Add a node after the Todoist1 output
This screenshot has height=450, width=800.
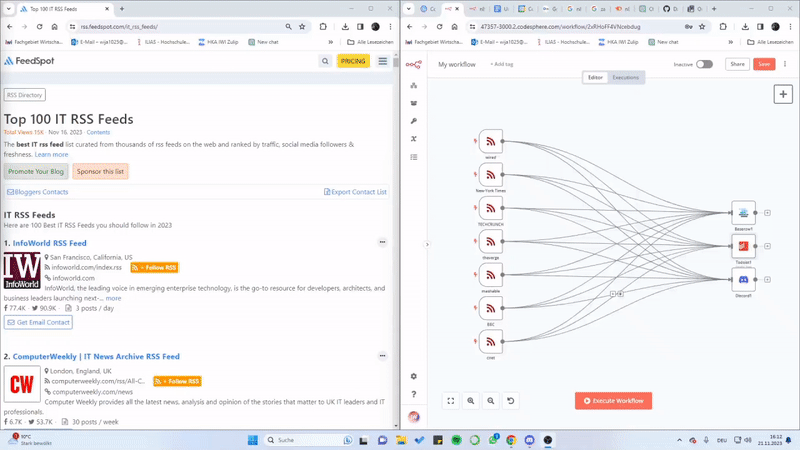click(767, 246)
